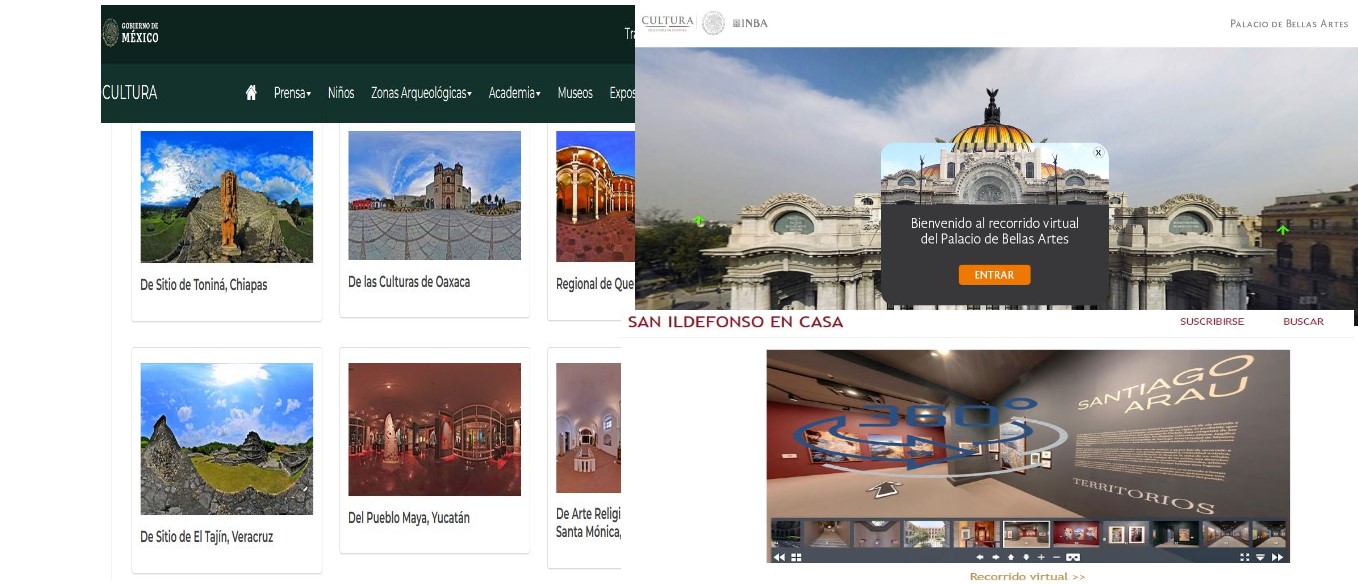Viewport: 1358px width, 585px height.
Task: Tilt view up in San Ildefonso tour
Action: click(x=1010, y=557)
